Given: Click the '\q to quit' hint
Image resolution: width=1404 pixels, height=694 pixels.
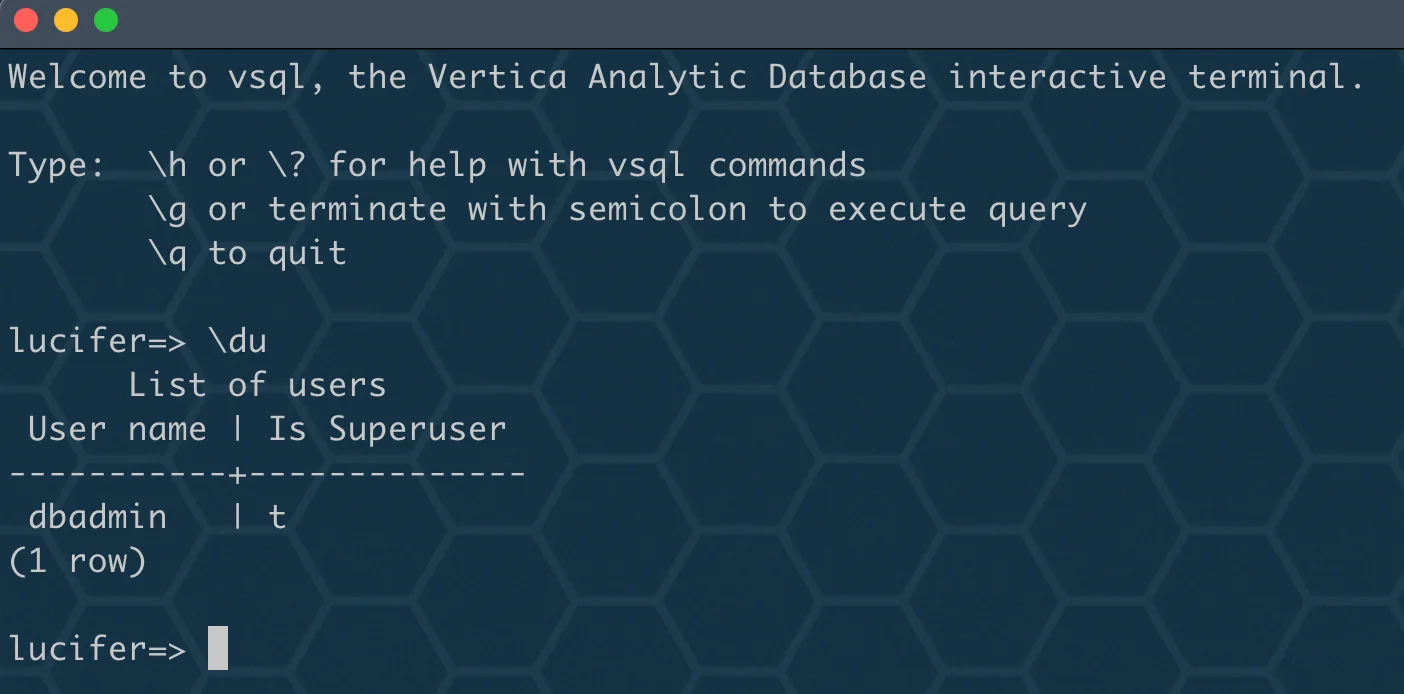Looking at the screenshot, I should pos(247,253).
